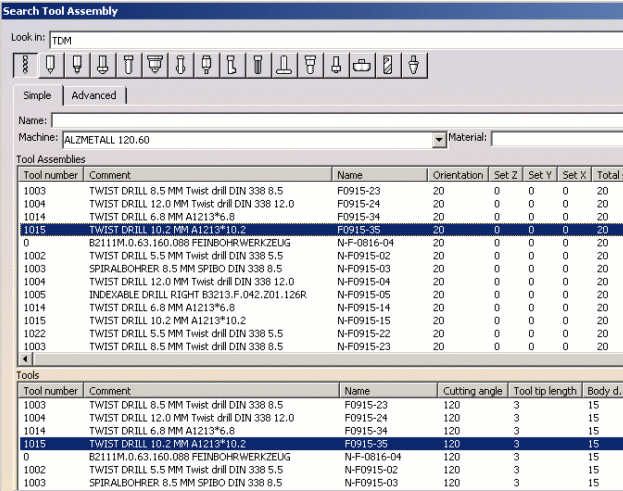Select the fluted end mill icon, second-to-last in toolbar
Screen dimensions: 623x491
tap(388, 66)
